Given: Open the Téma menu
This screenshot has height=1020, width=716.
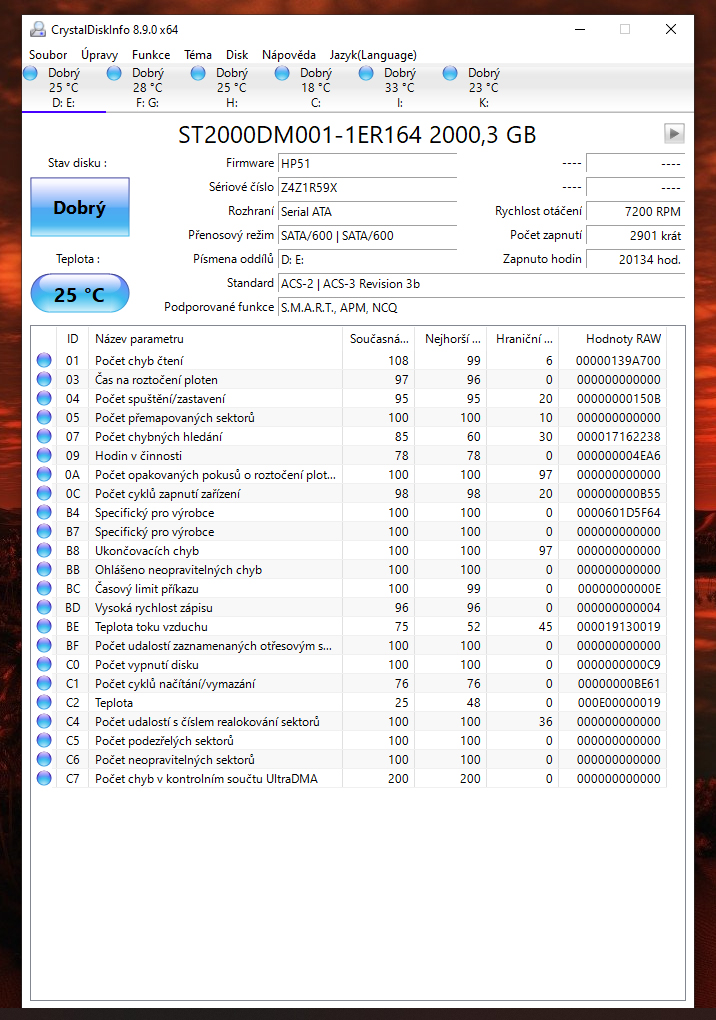Looking at the screenshot, I should coord(198,55).
